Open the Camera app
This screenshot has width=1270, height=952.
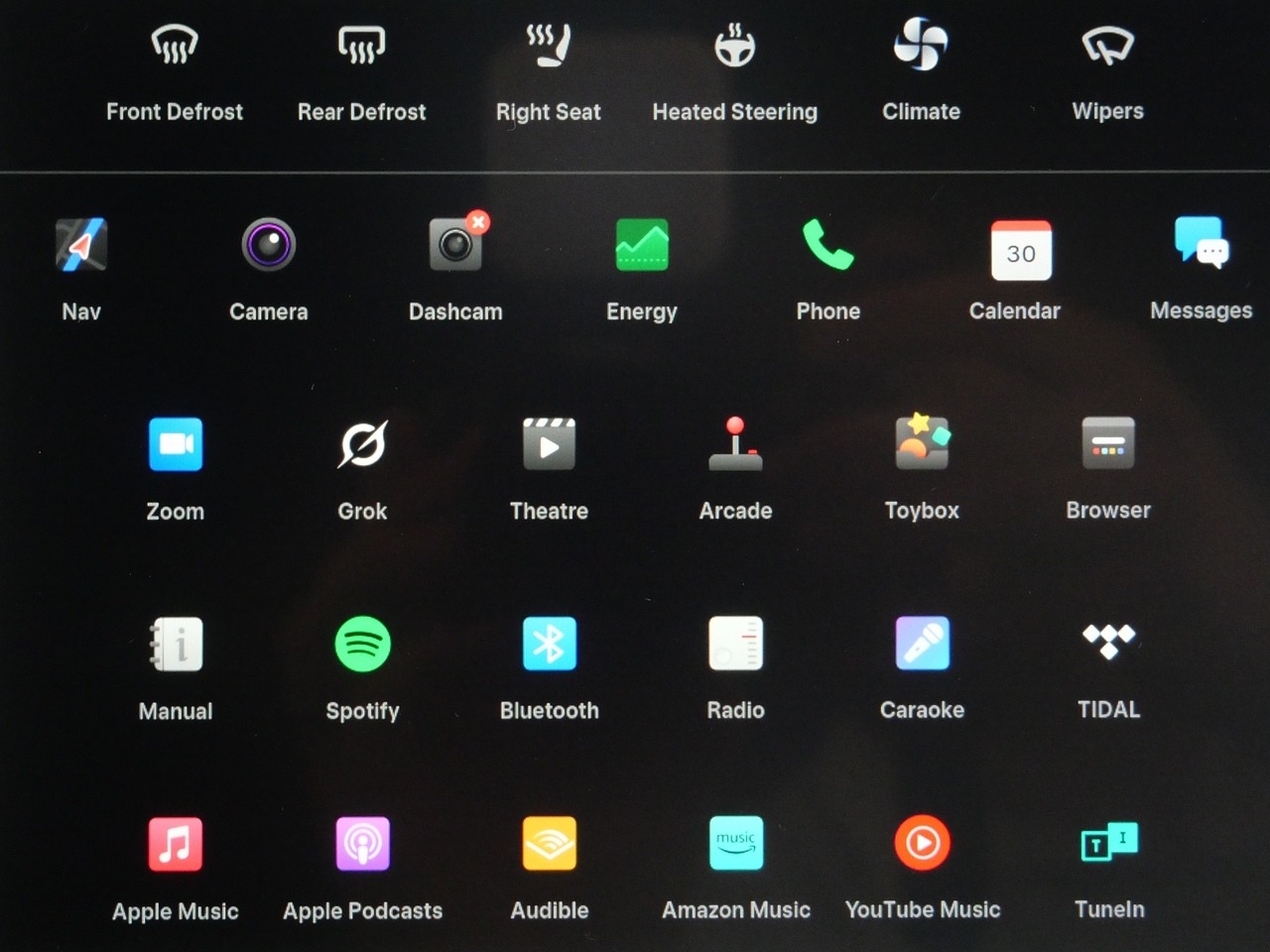point(269,245)
